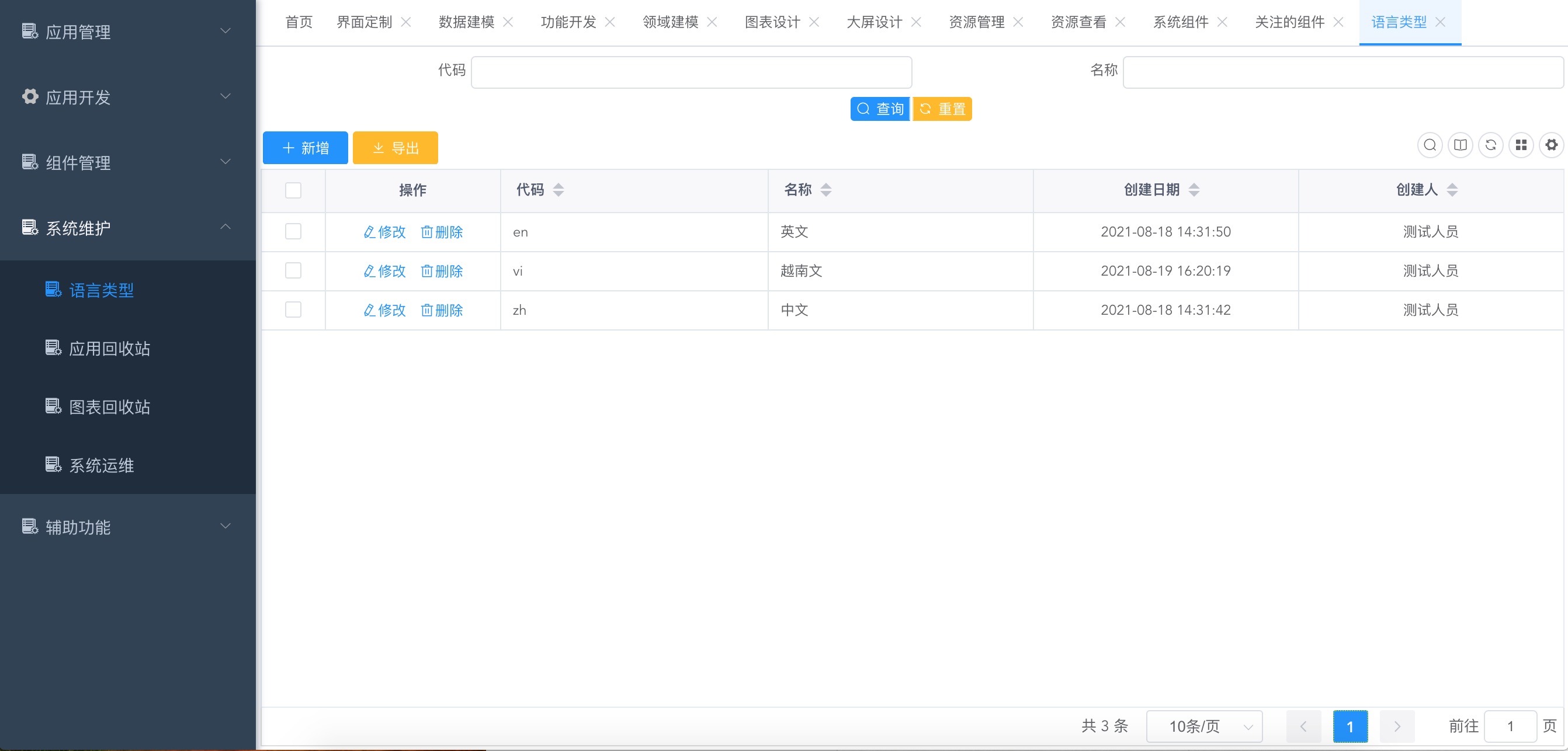Close the 领域建模 tab
The width and height of the screenshot is (1568, 751).
click(x=712, y=23)
